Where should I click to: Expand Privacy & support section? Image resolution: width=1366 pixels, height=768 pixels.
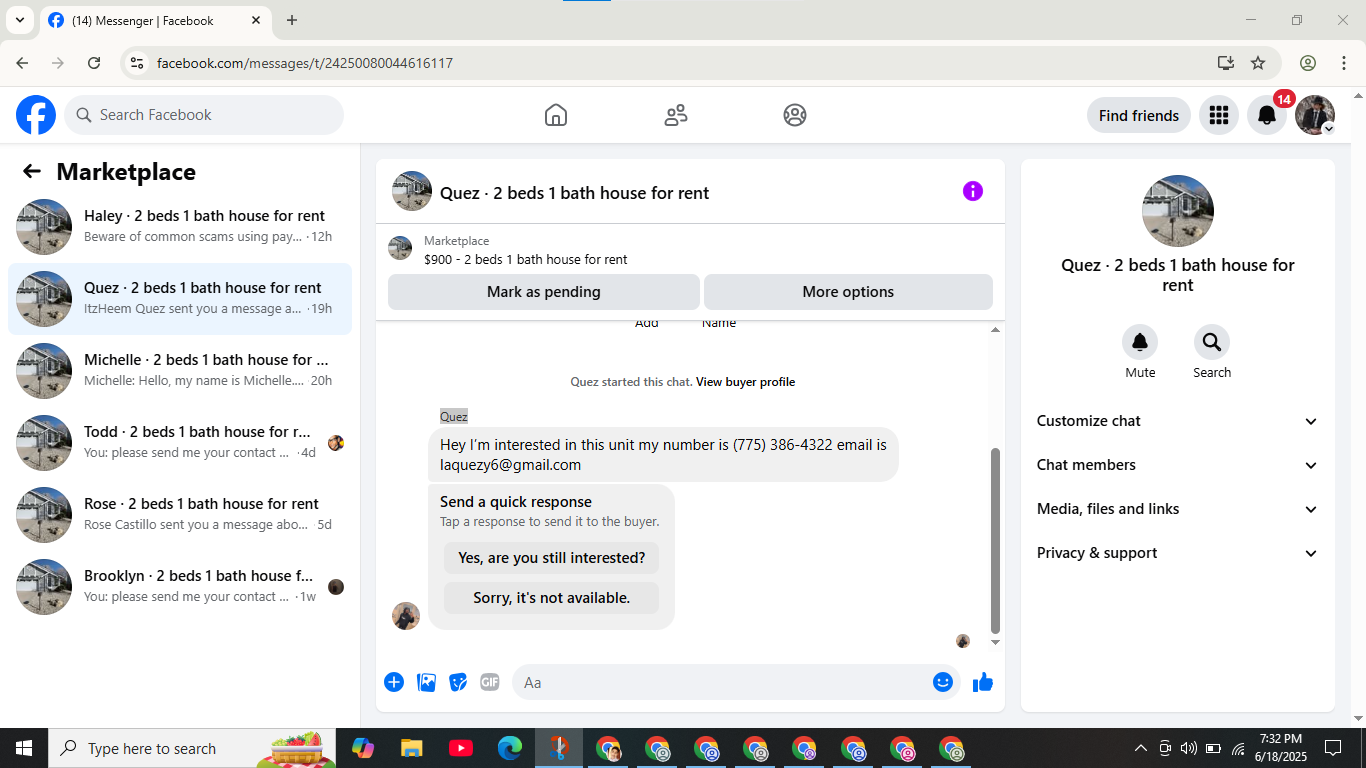[x=1178, y=553]
